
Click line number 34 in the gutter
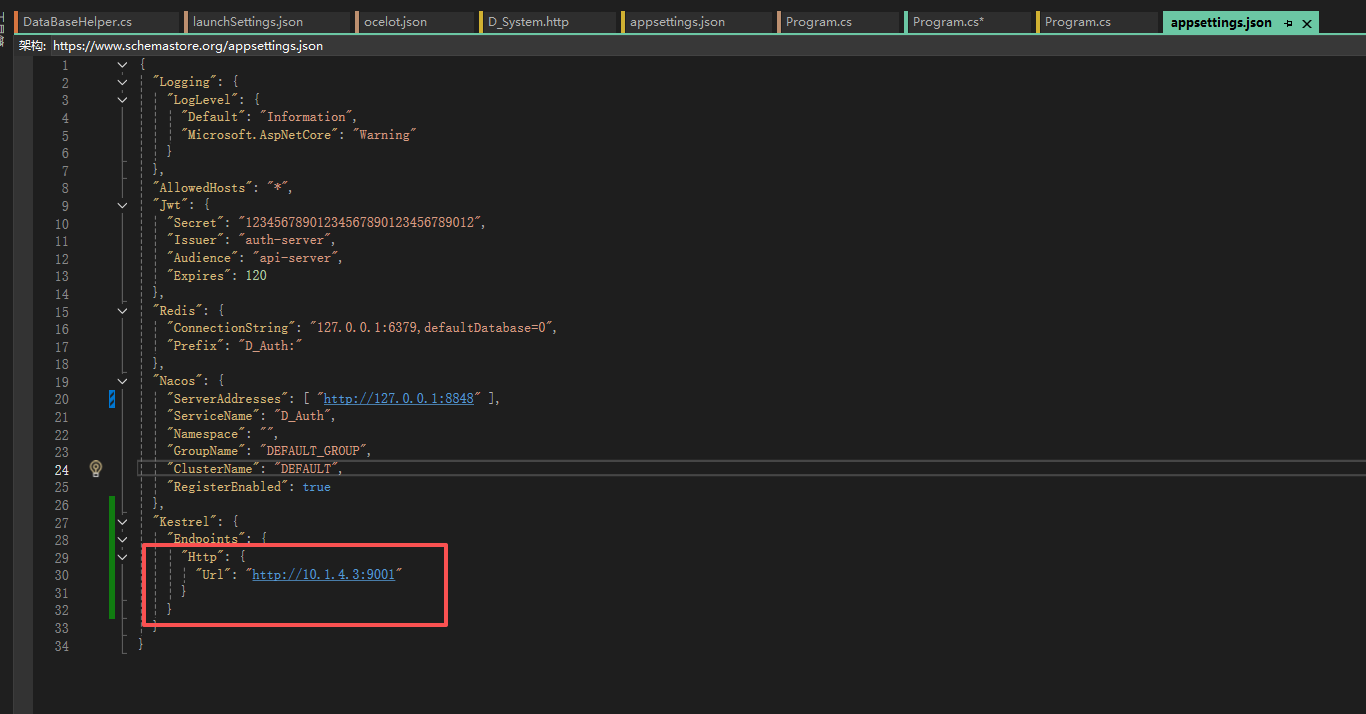62,645
